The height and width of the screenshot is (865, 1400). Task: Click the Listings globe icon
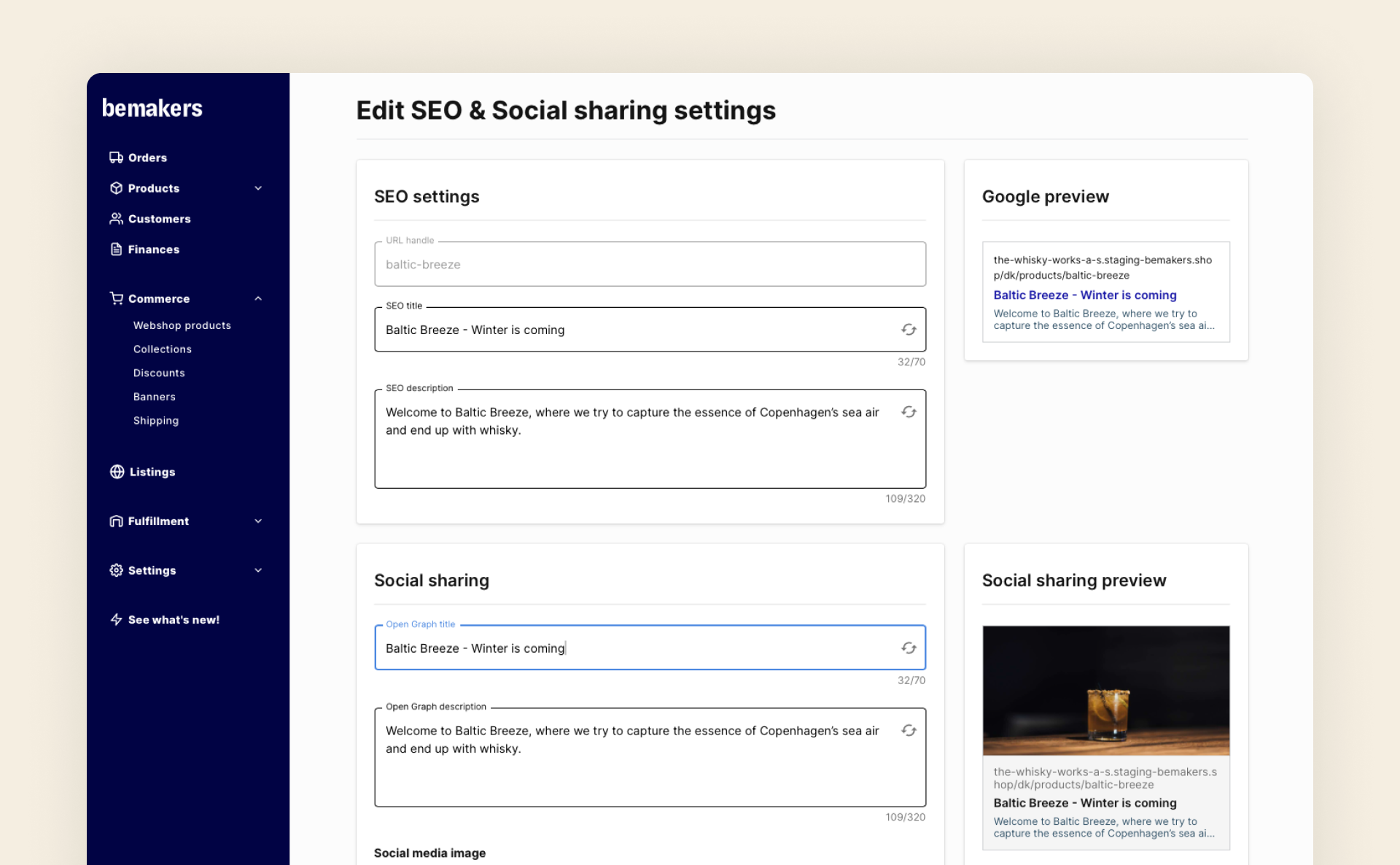click(117, 472)
